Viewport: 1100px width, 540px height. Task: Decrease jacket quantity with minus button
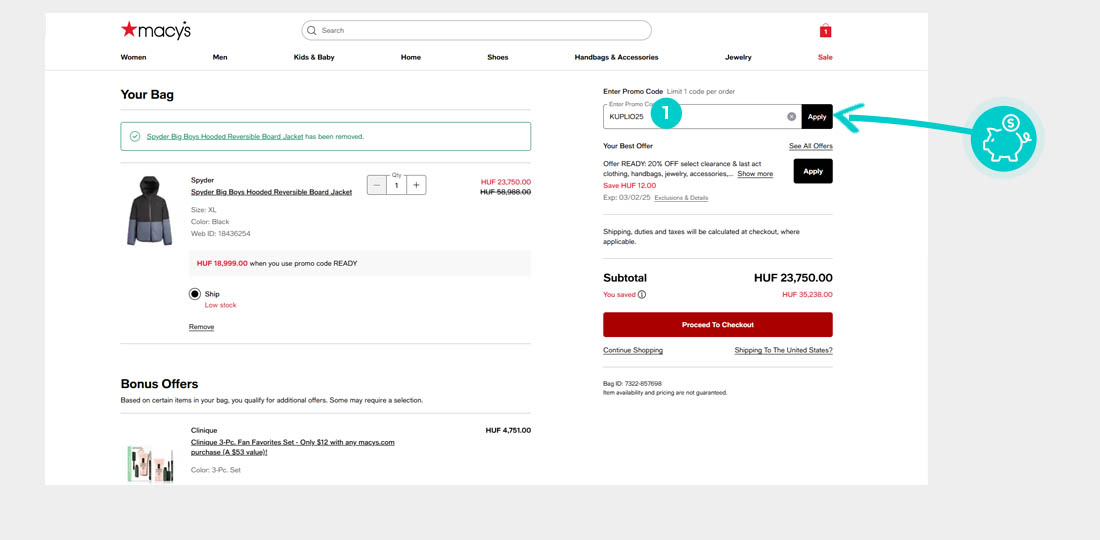coord(376,185)
